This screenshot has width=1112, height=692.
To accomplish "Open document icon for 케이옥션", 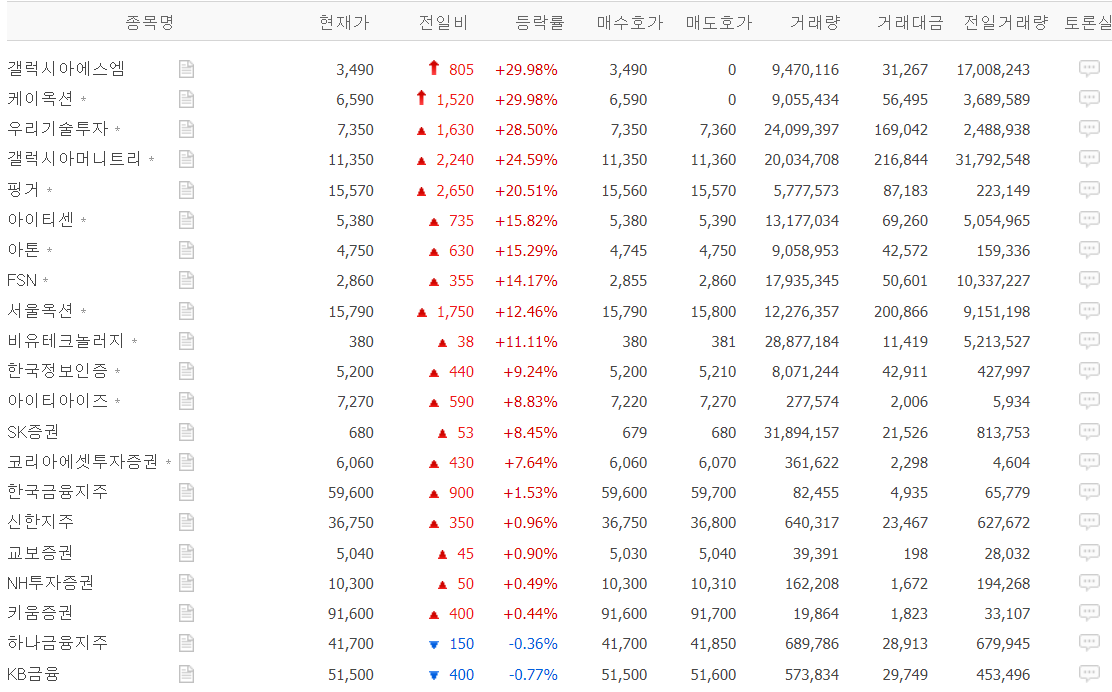I will pyautogui.click(x=187, y=99).
